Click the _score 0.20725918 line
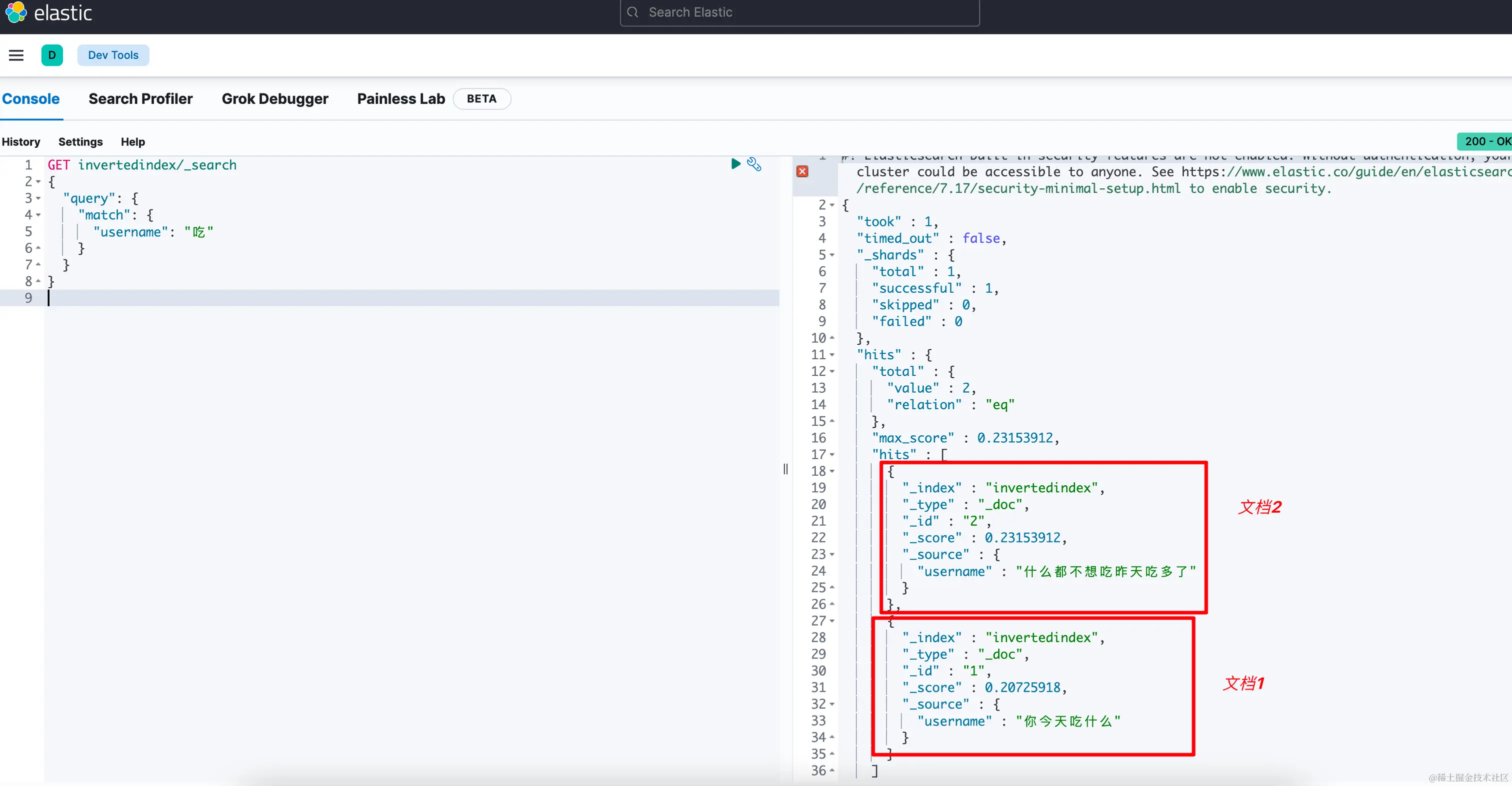The image size is (1512, 786). [984, 687]
